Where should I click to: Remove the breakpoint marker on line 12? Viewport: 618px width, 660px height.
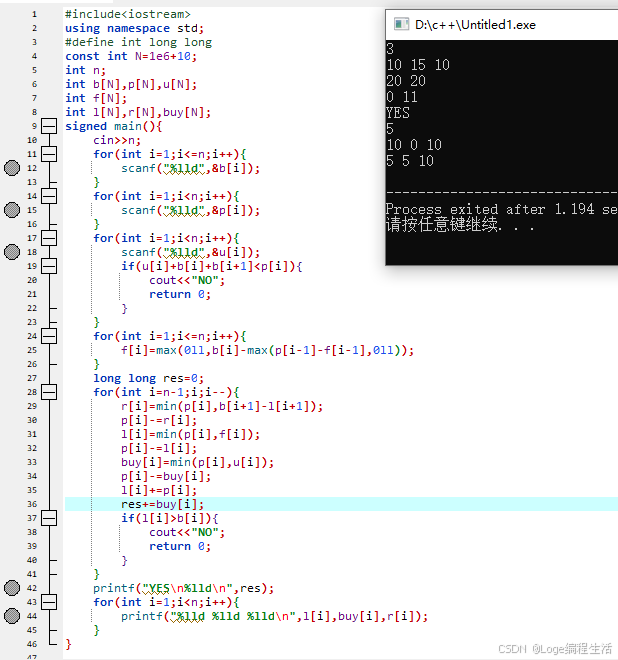[x=12, y=168]
